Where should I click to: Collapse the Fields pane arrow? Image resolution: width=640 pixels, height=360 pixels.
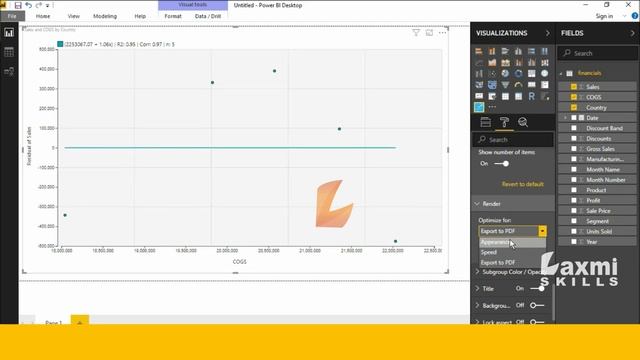[x=633, y=33]
